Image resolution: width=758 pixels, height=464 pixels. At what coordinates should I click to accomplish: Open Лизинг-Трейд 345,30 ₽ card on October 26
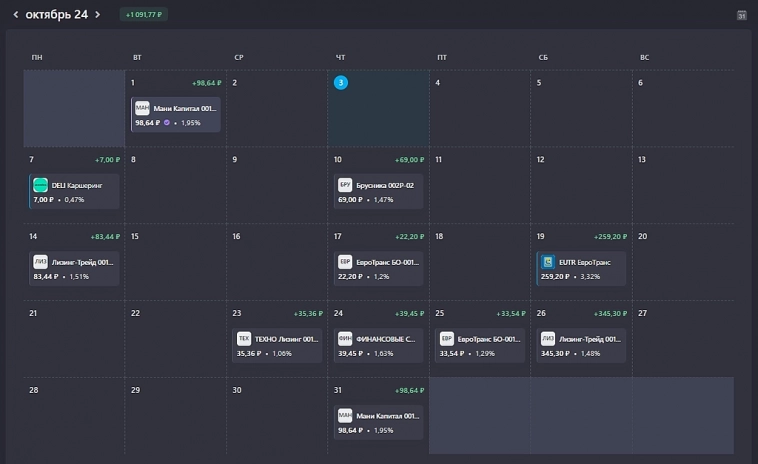coord(581,345)
